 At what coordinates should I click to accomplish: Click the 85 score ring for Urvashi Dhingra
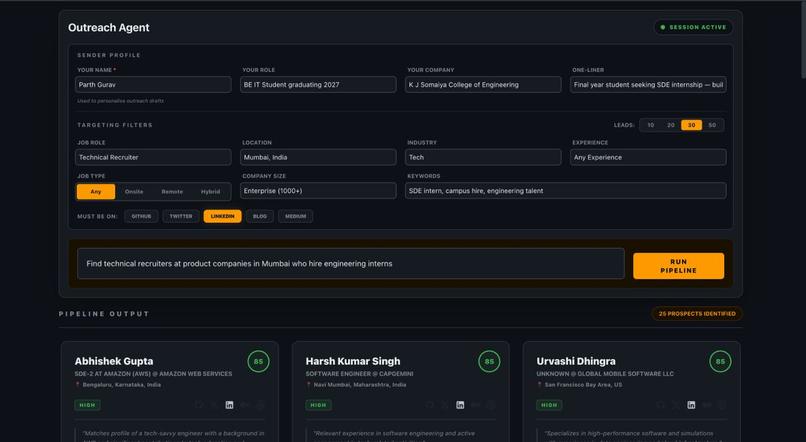pyautogui.click(x=720, y=361)
